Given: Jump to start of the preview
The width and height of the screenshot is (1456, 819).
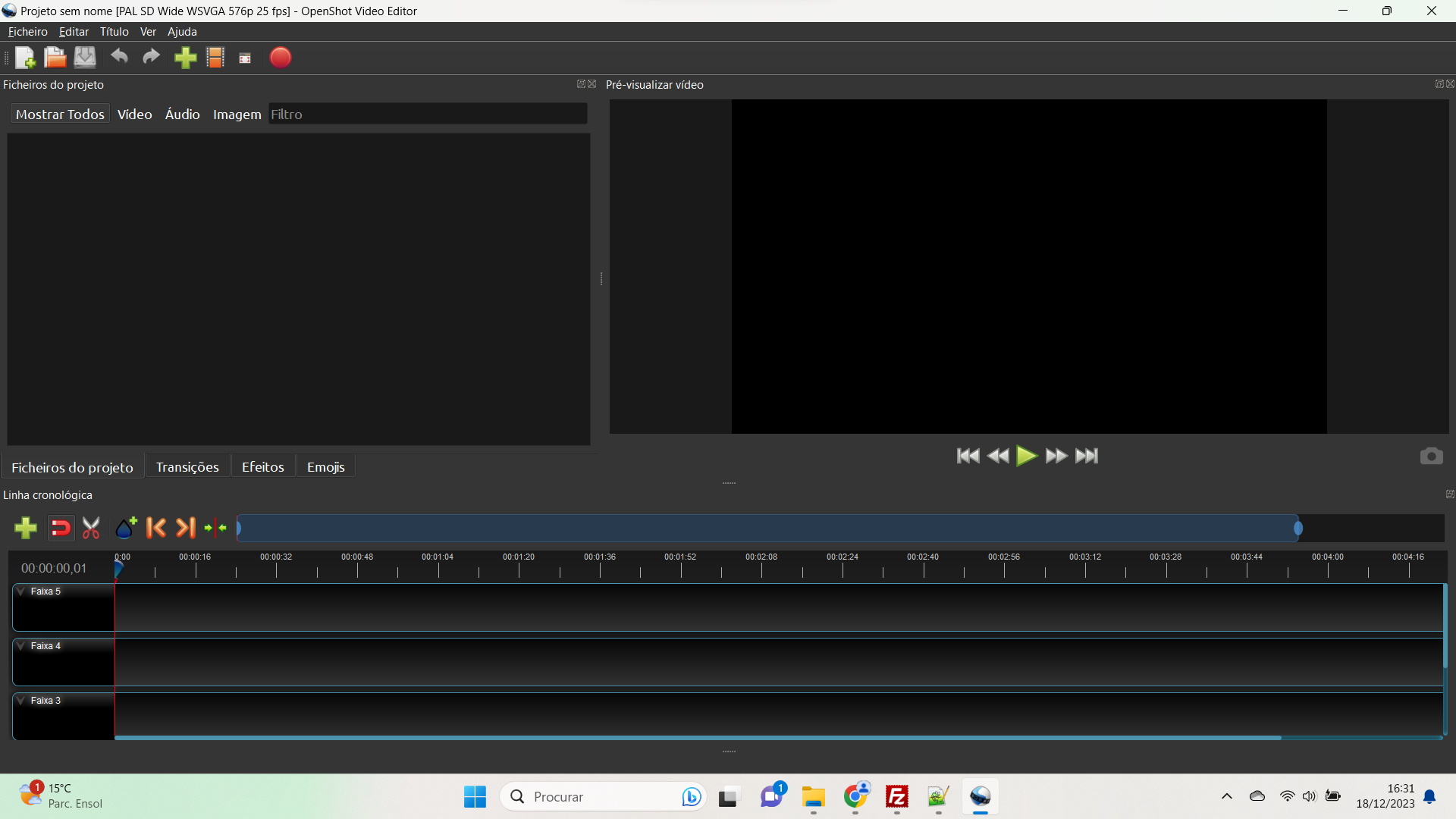Looking at the screenshot, I should (x=968, y=456).
